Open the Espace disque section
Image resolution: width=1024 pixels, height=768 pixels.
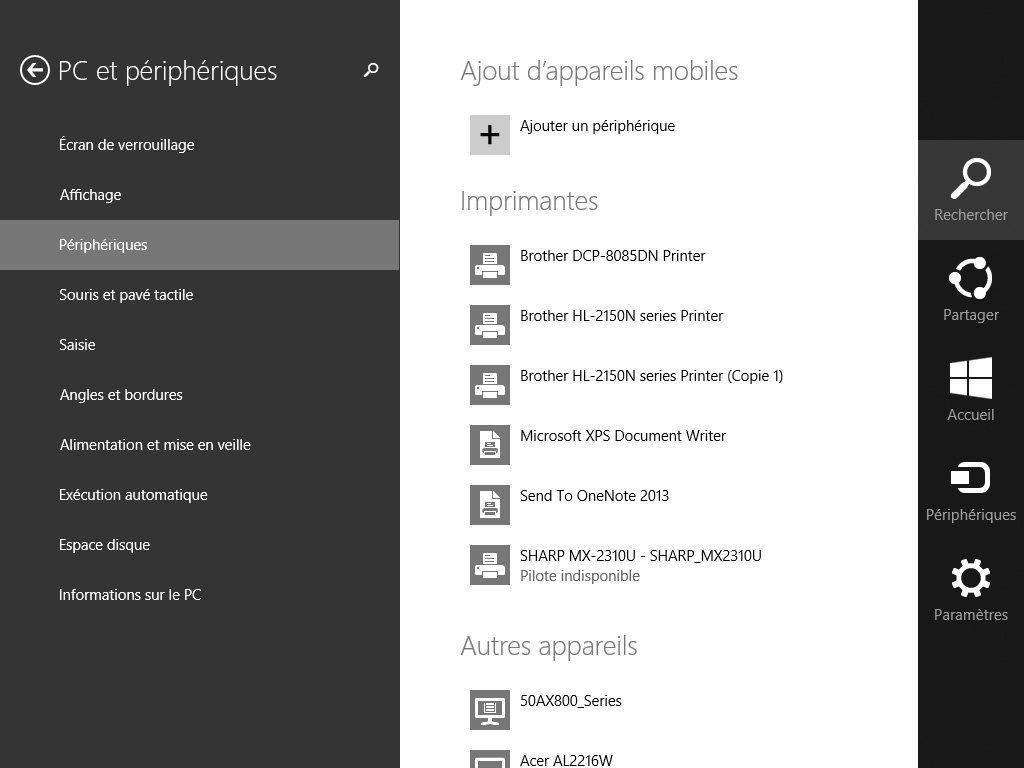pos(199,545)
